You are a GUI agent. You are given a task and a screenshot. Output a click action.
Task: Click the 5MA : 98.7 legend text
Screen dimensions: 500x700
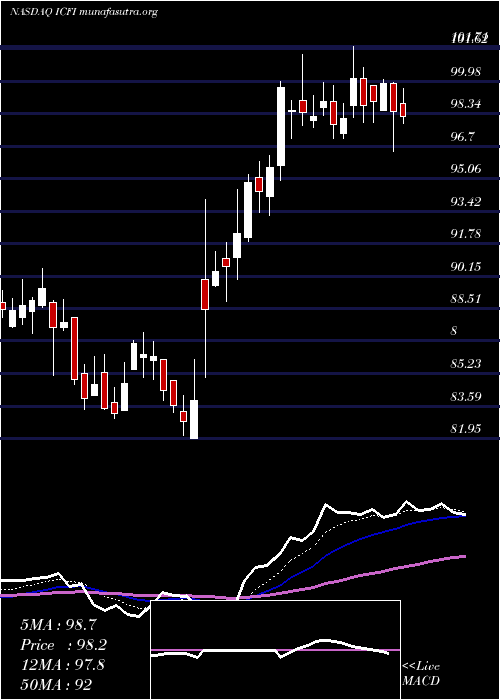pos(58,625)
